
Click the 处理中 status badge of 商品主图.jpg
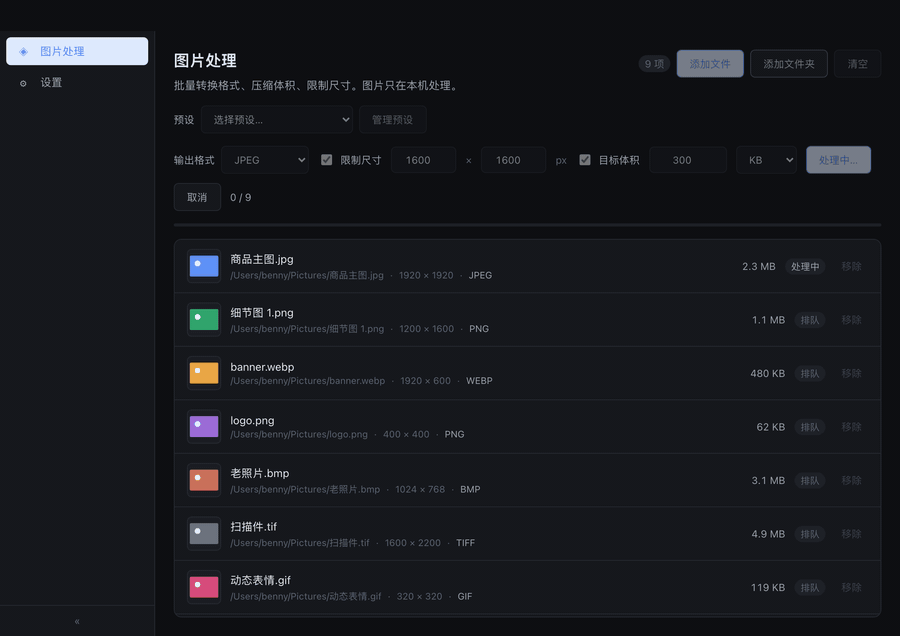[x=805, y=266]
